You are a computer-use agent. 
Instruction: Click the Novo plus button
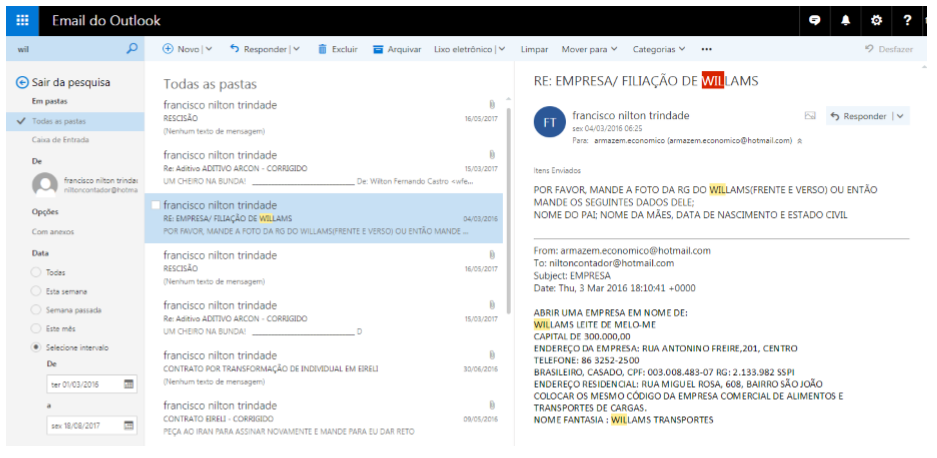coord(181,49)
